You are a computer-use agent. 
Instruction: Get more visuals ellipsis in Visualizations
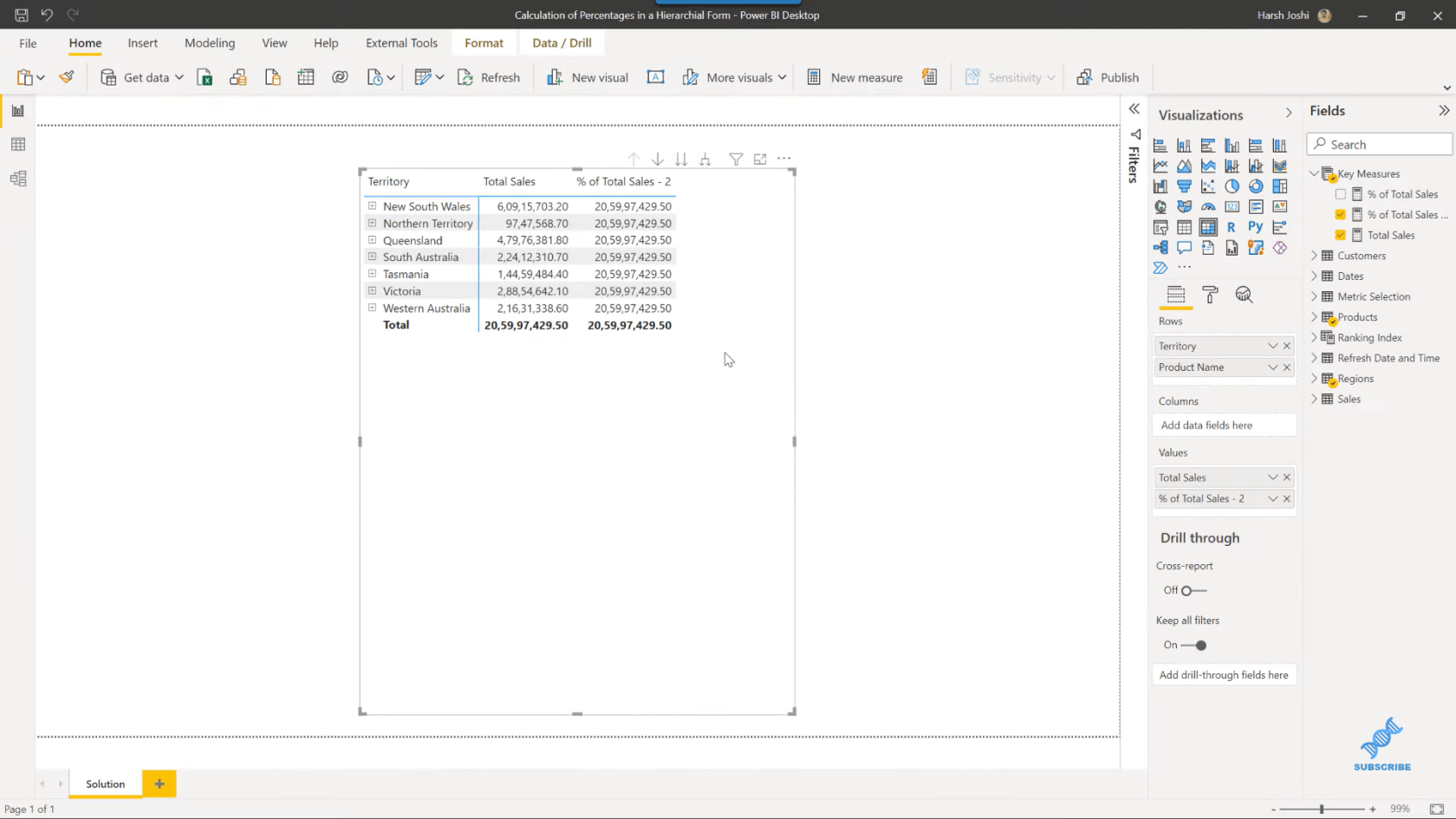pos(1184,268)
